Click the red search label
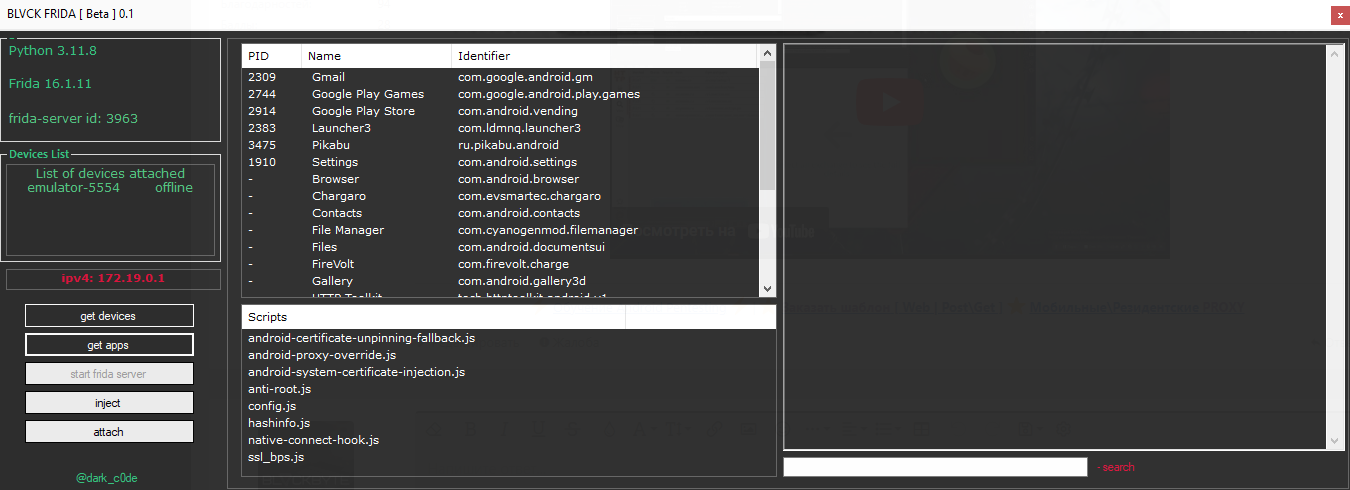 (1115, 467)
